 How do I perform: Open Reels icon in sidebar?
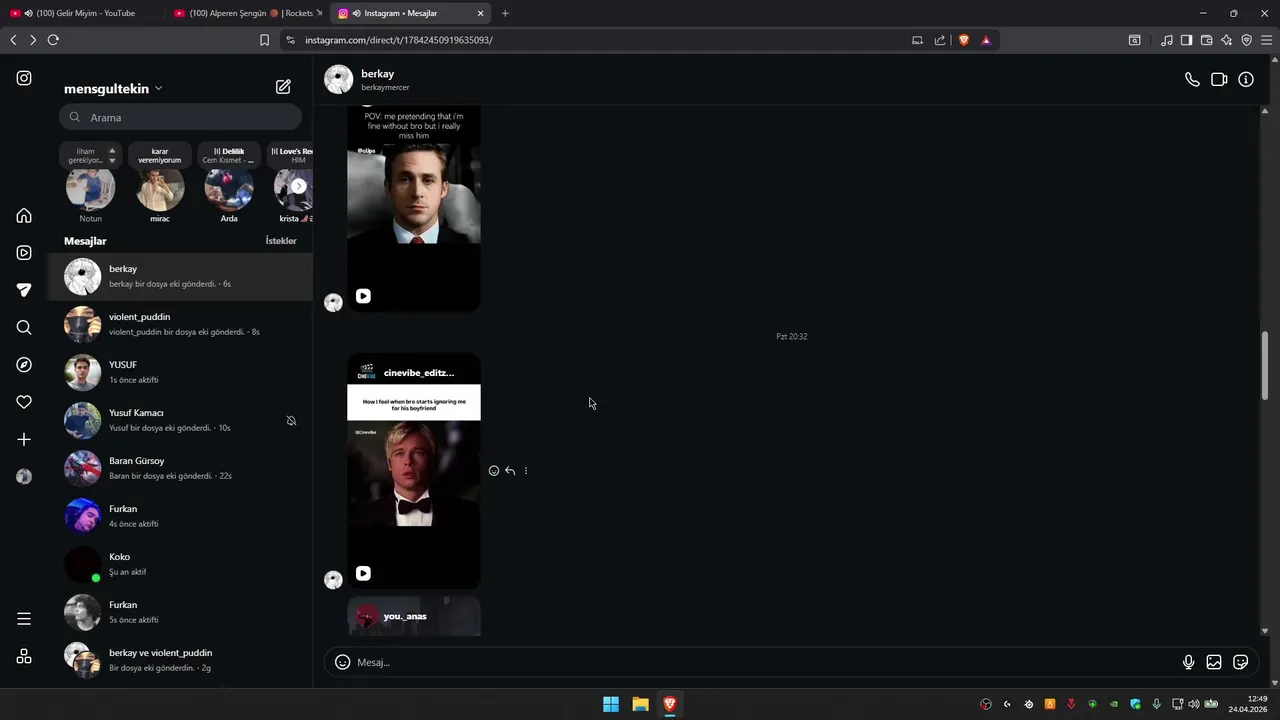[x=24, y=253]
